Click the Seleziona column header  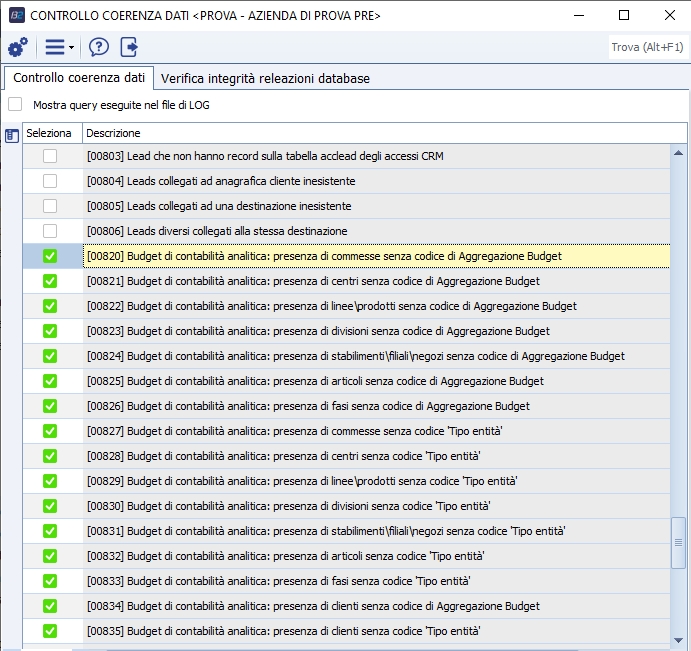49,133
